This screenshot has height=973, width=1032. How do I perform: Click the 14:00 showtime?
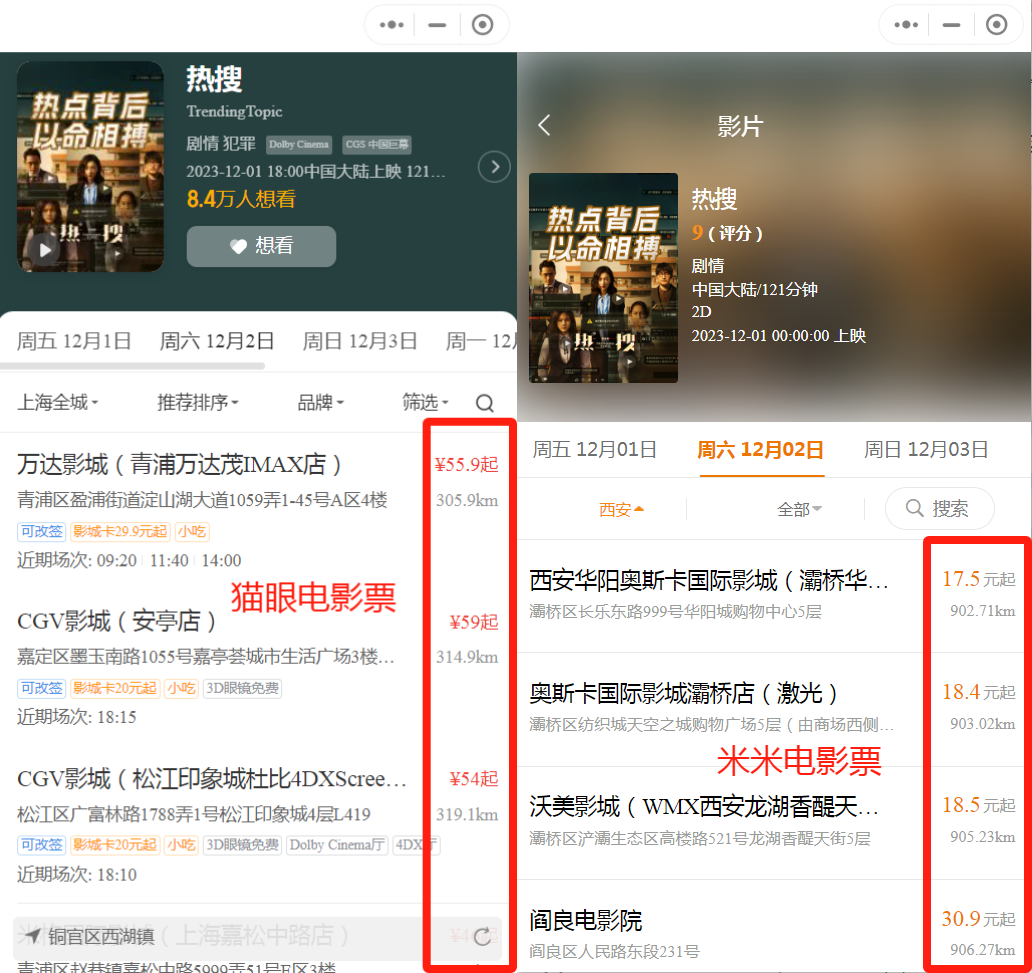pos(221,560)
